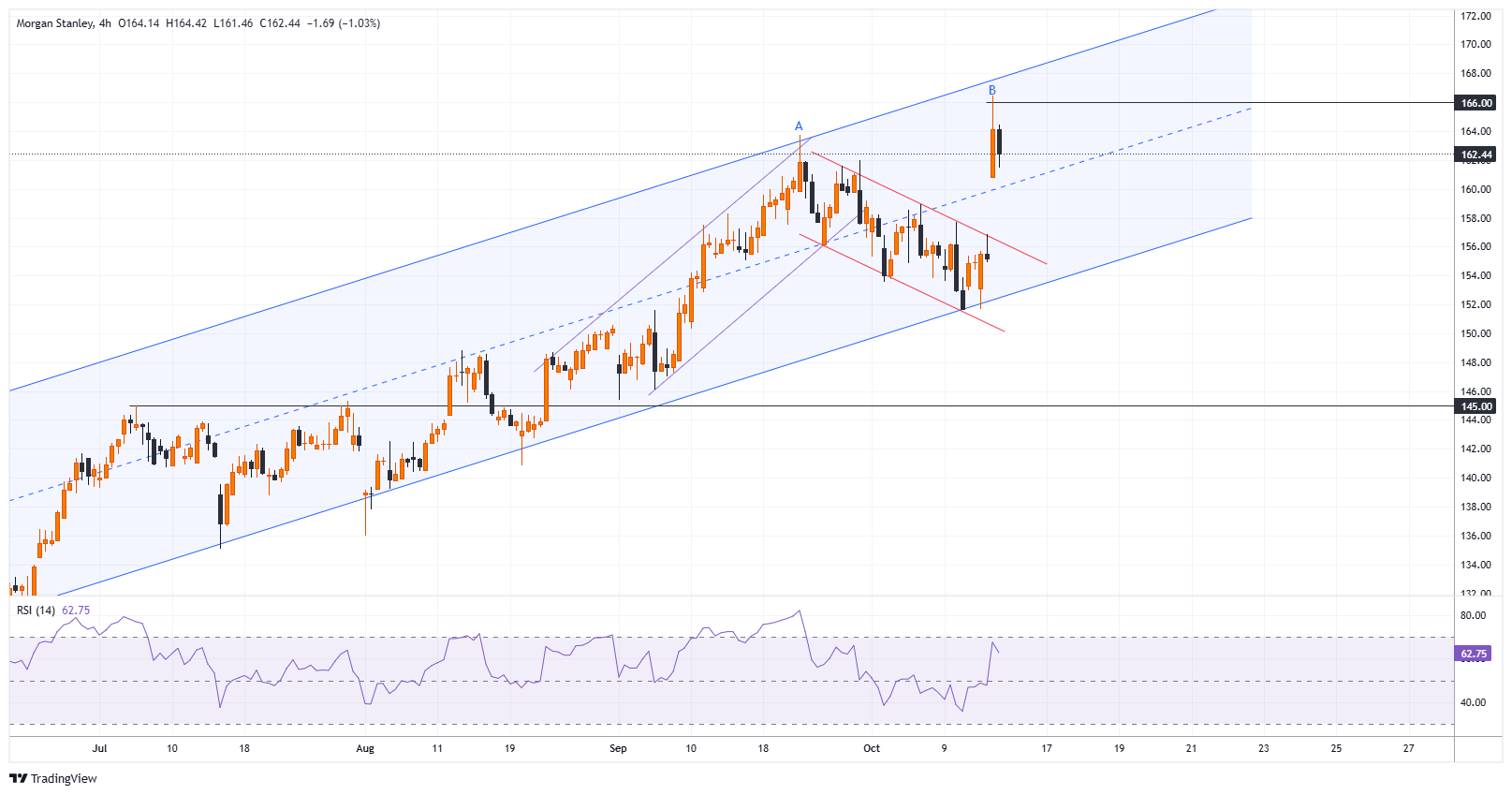The image size is (1512, 795).
Task: Click the Sep date label on time axis
Action: point(618,748)
